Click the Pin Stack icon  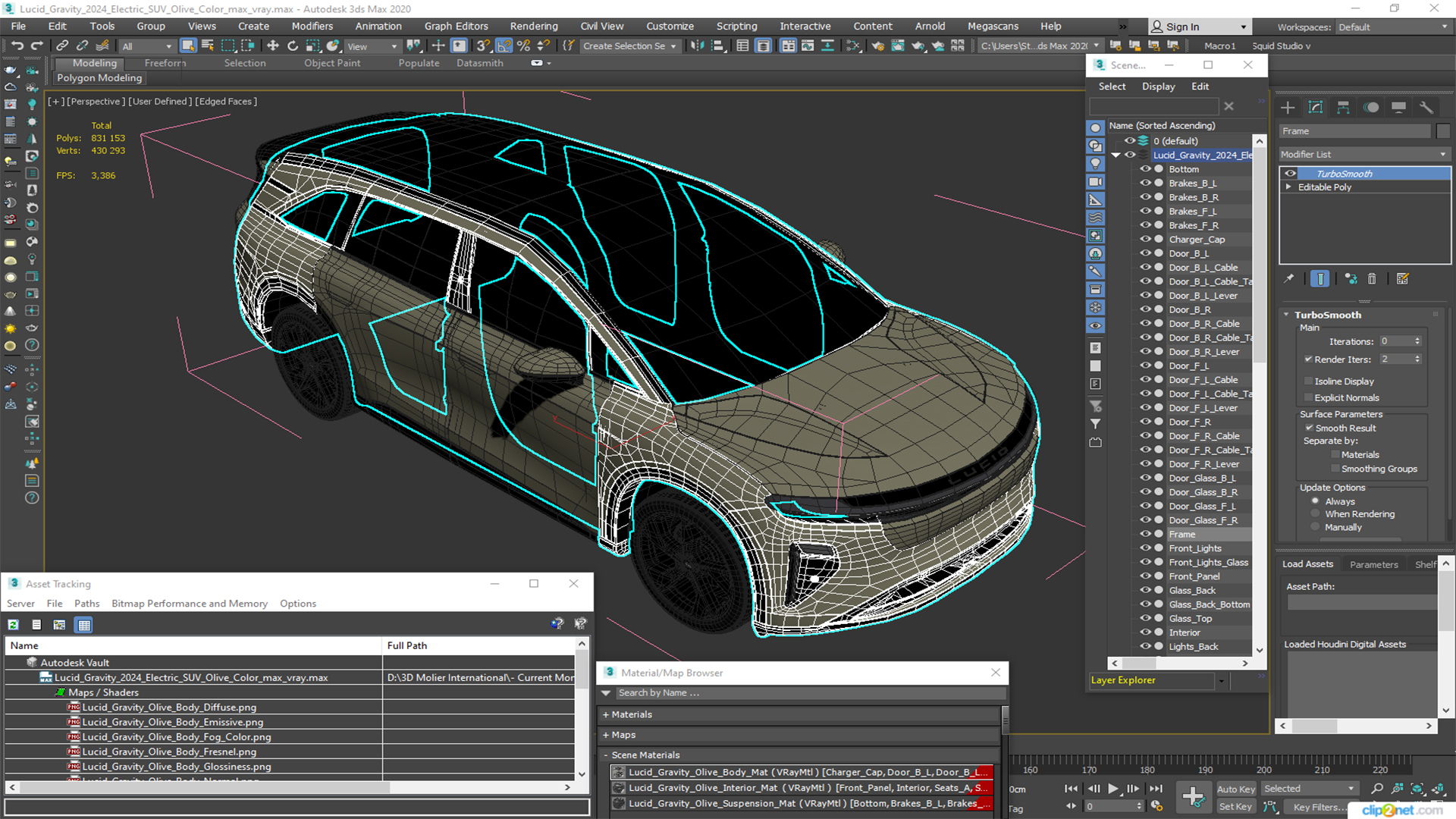[1289, 279]
